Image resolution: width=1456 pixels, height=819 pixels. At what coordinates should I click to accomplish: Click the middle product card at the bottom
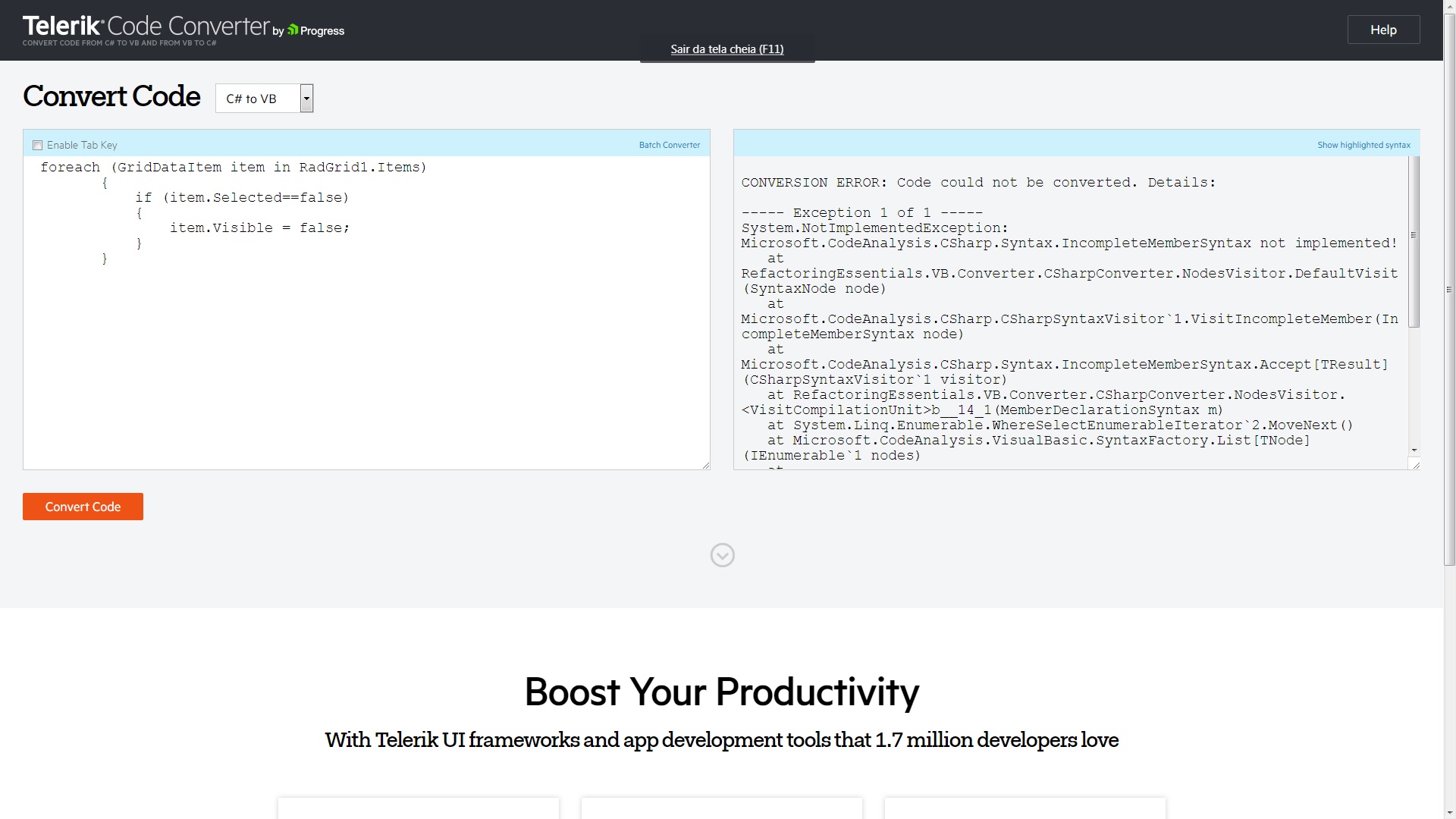(x=721, y=808)
